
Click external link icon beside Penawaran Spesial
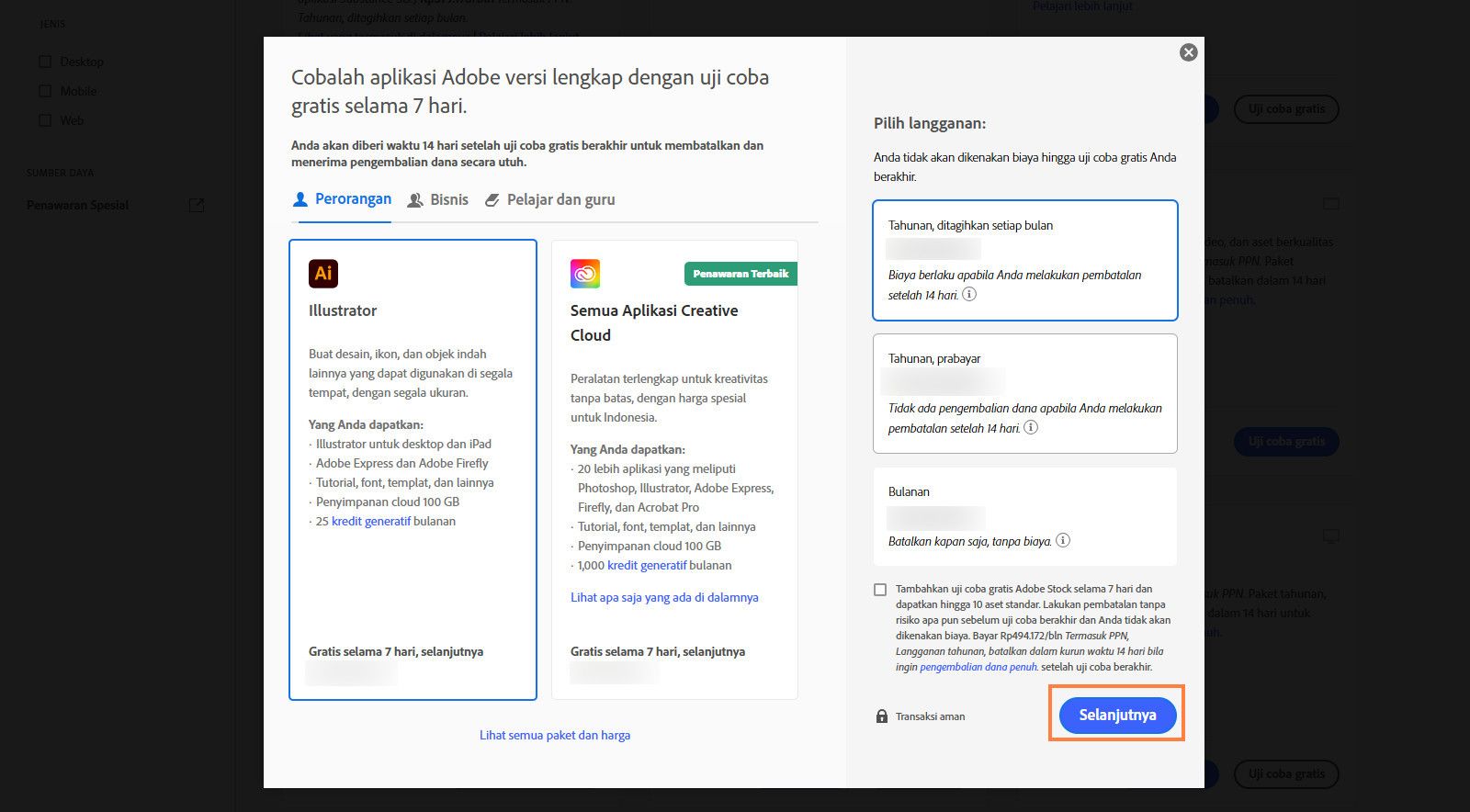197,205
